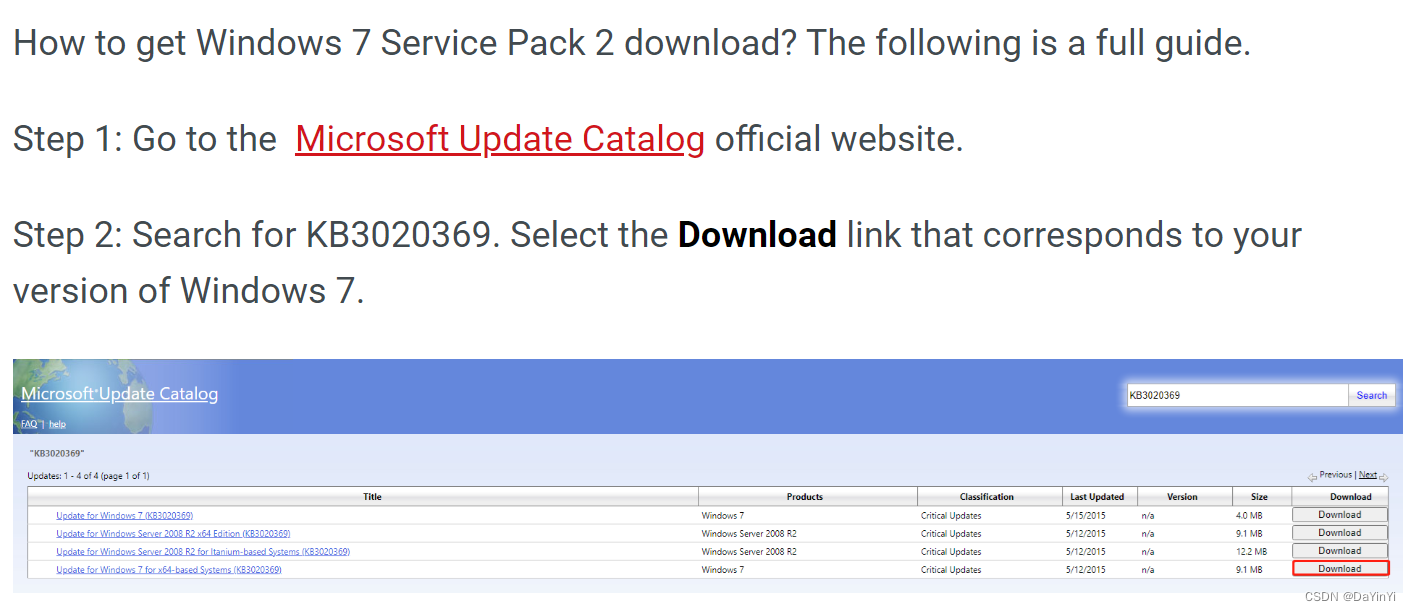Click the highlighted Download button for x64-based Systems

click(1340, 568)
